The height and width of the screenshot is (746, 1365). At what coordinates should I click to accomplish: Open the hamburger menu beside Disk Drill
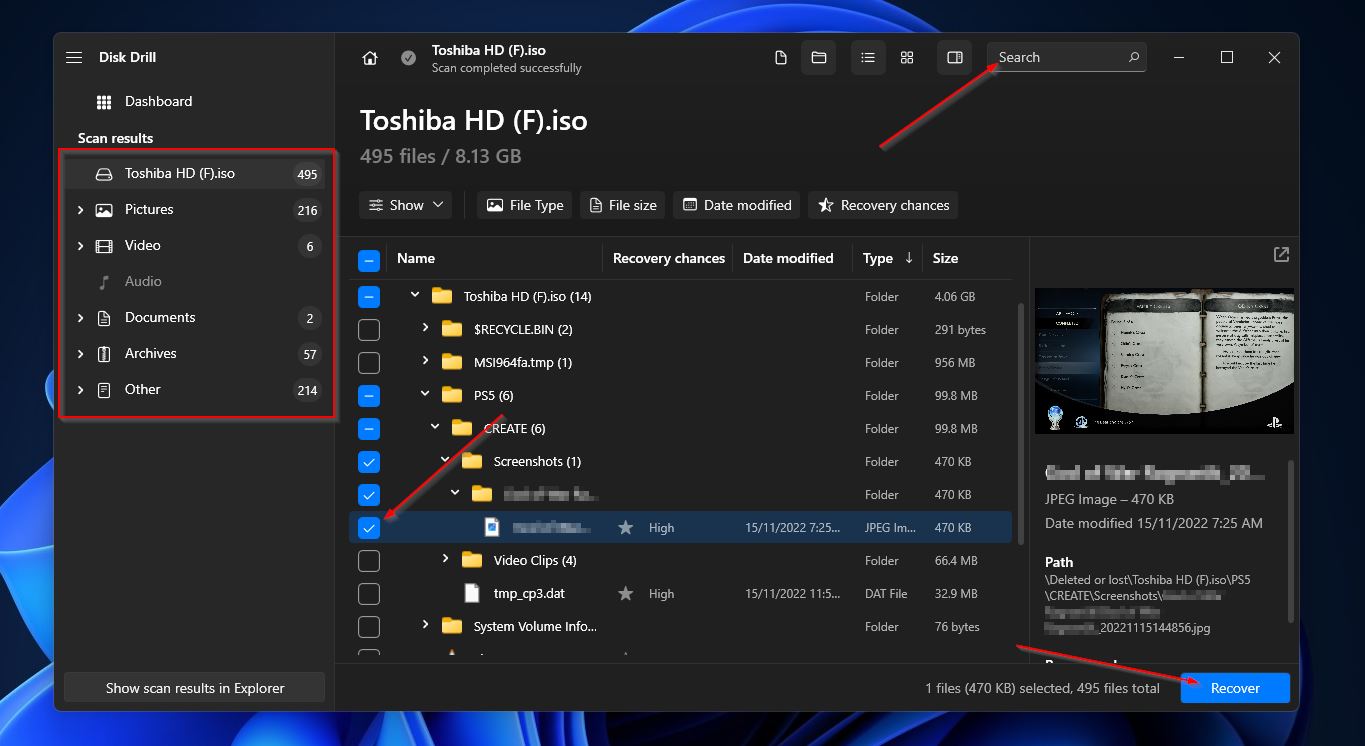click(x=74, y=58)
